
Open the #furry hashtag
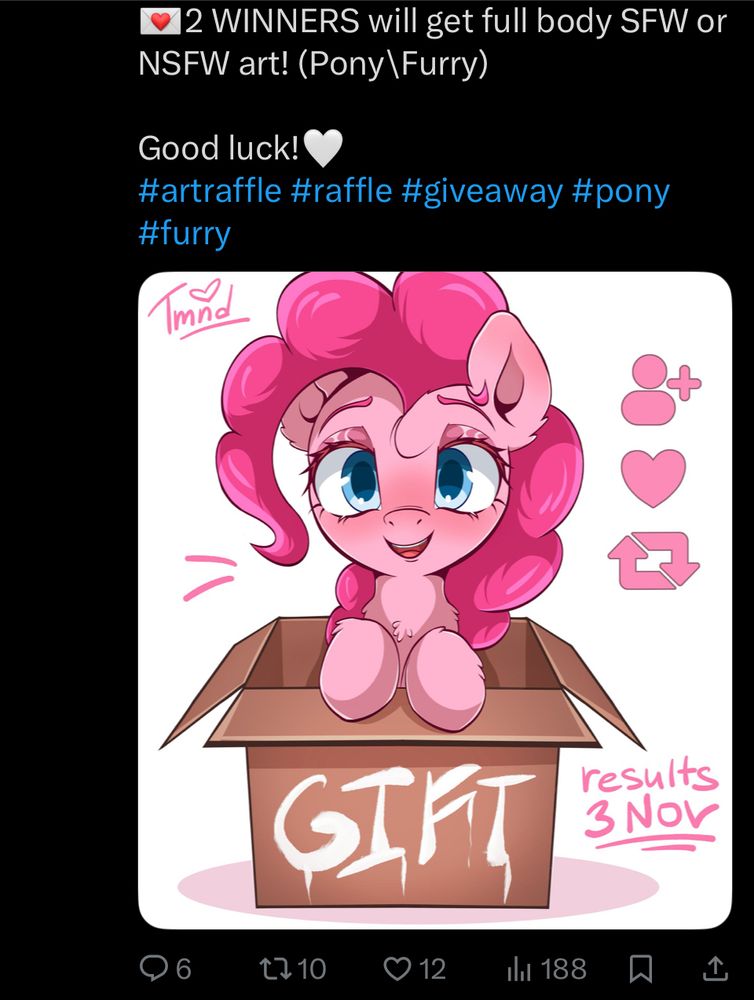pyautogui.click(x=184, y=233)
